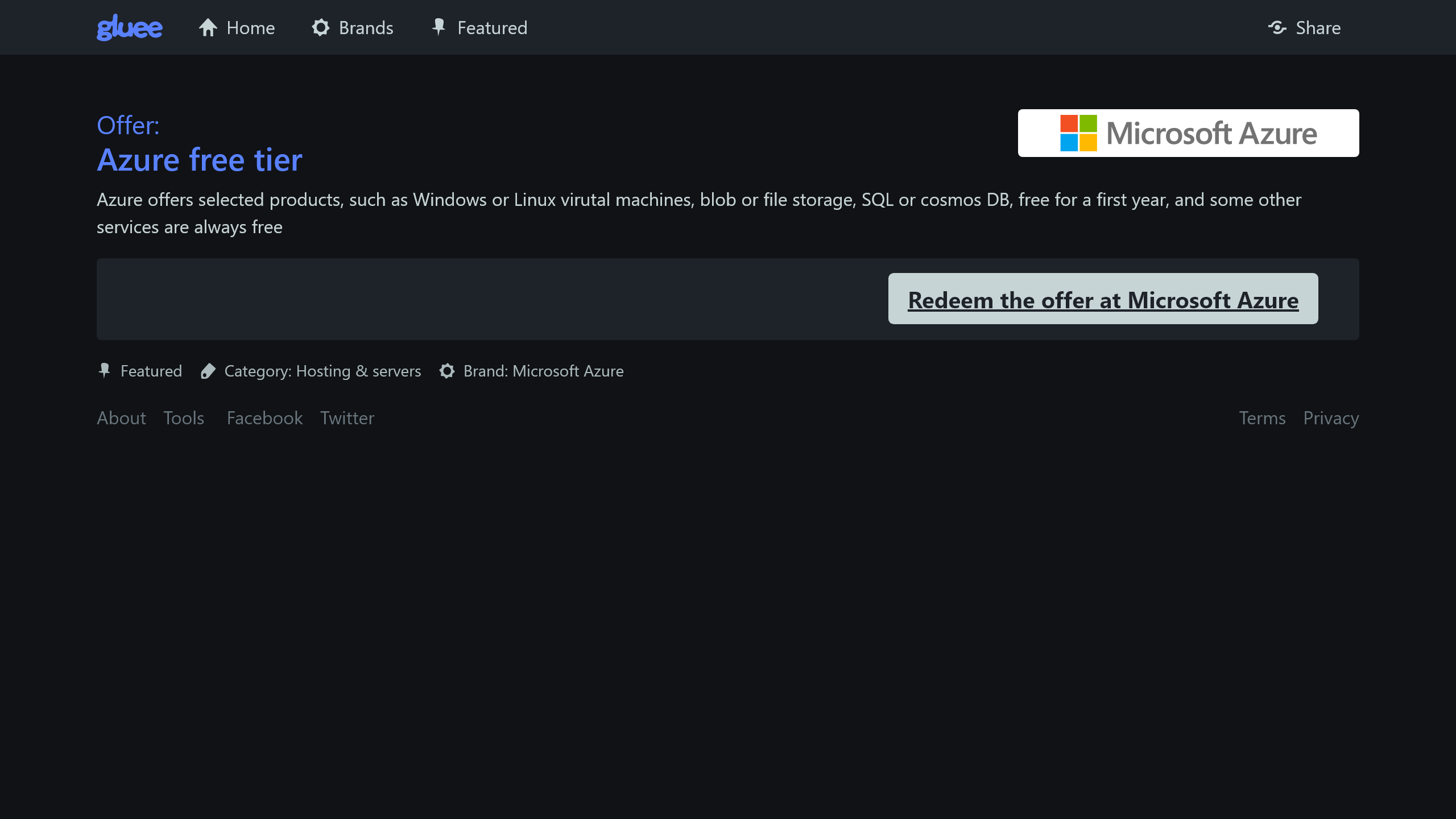Click the Microsoft Azure logo image
Viewport: 1456px width, 819px height.
1189,133
